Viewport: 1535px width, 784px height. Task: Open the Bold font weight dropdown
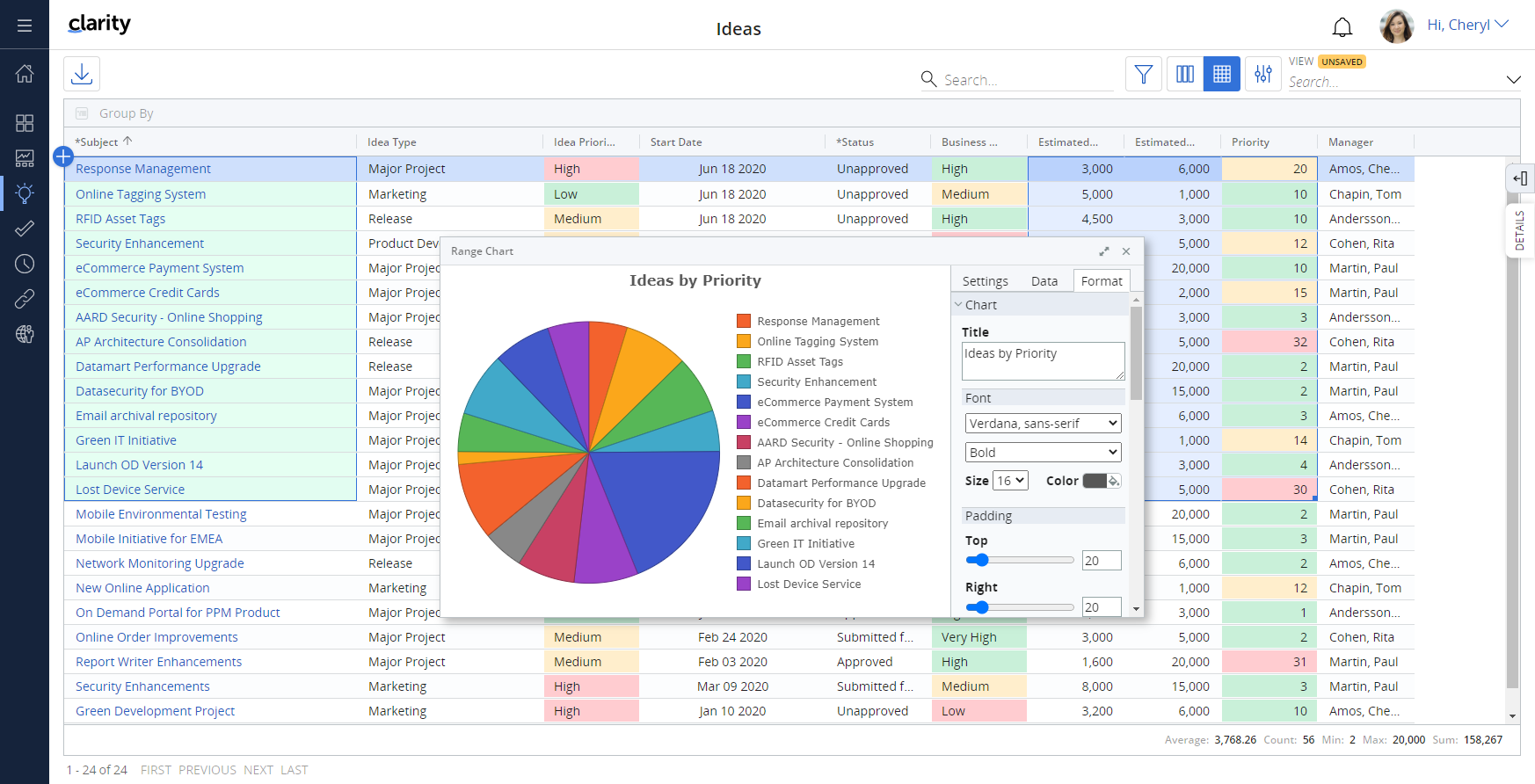[x=1043, y=453]
